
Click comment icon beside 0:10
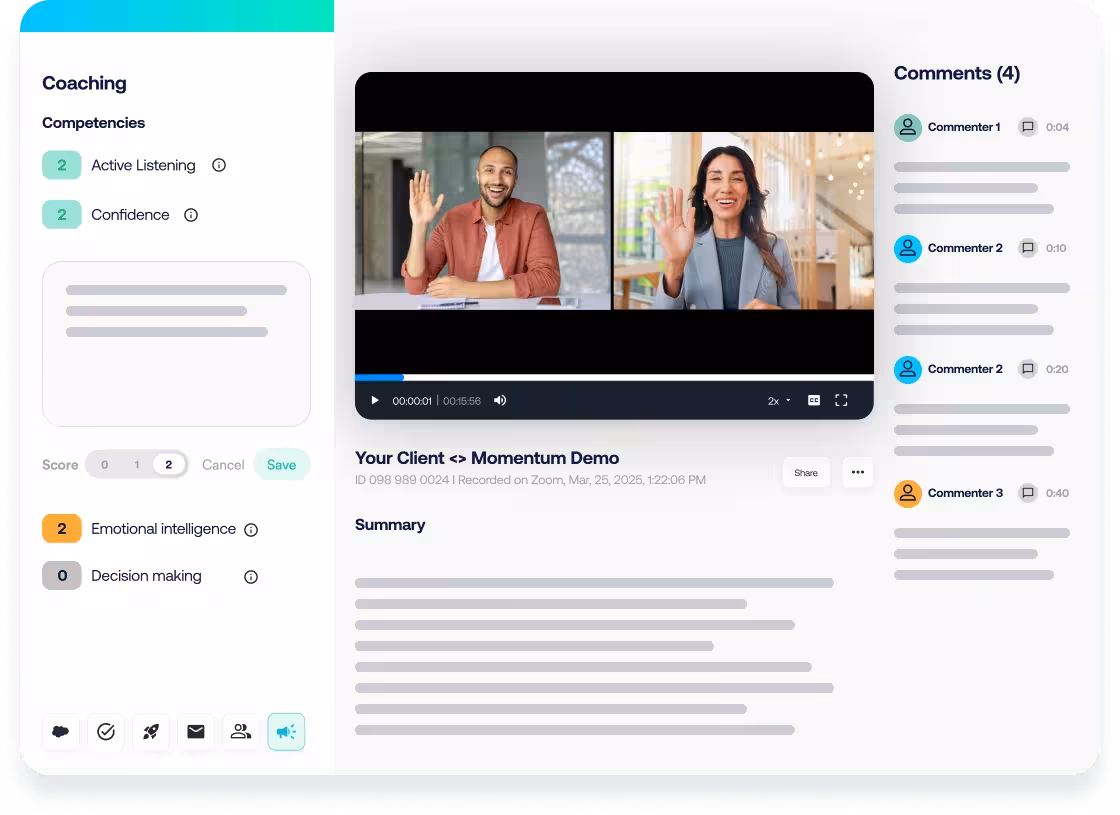[1028, 248]
